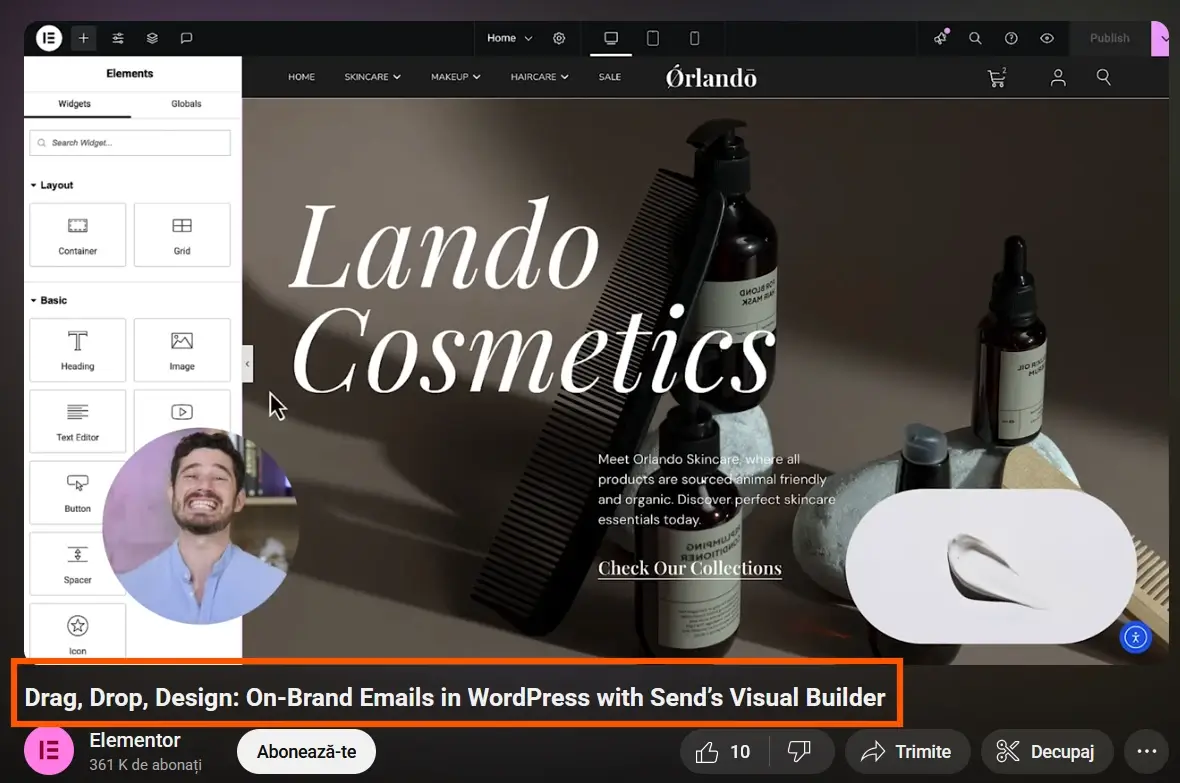Viewport: 1180px width, 783px height.
Task: Click the Meet Orlando Skincare paragraph
Action: pos(716,489)
